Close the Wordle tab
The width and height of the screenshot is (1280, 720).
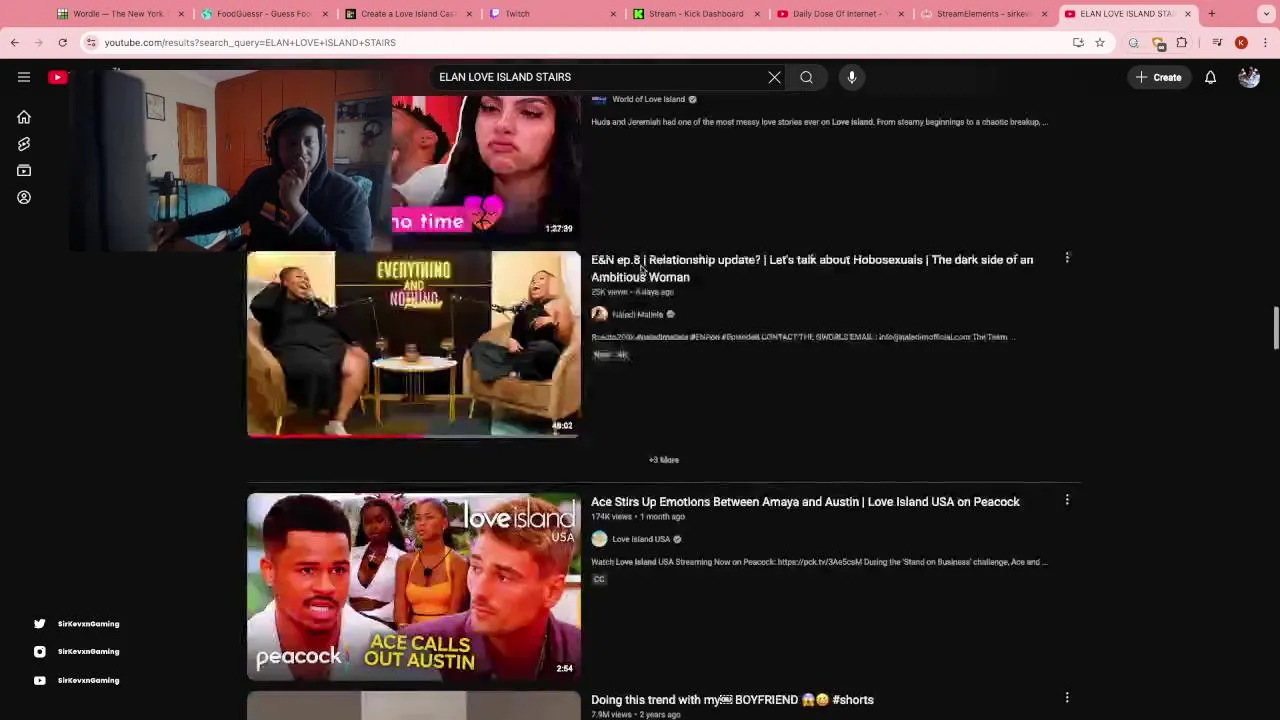pos(181,14)
